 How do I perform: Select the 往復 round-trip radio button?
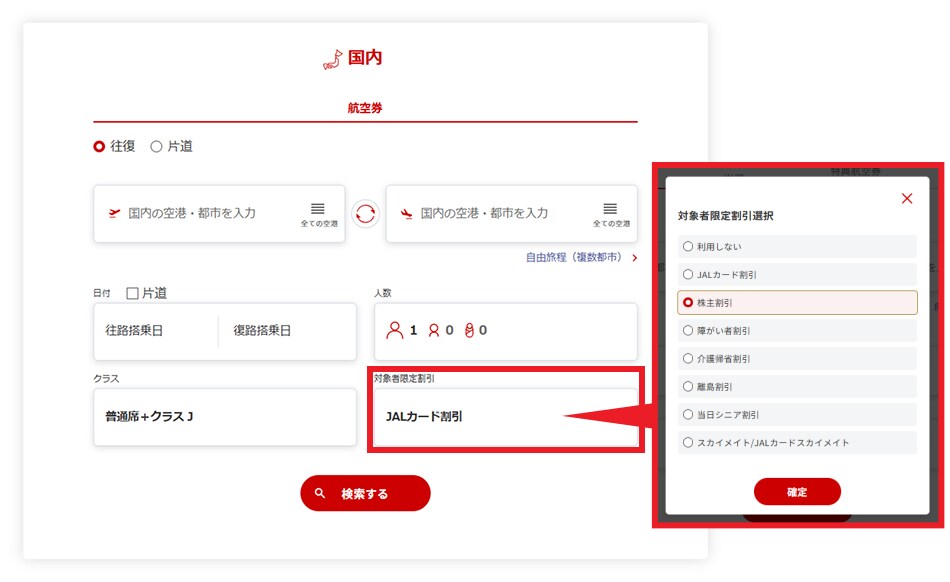[x=99, y=146]
